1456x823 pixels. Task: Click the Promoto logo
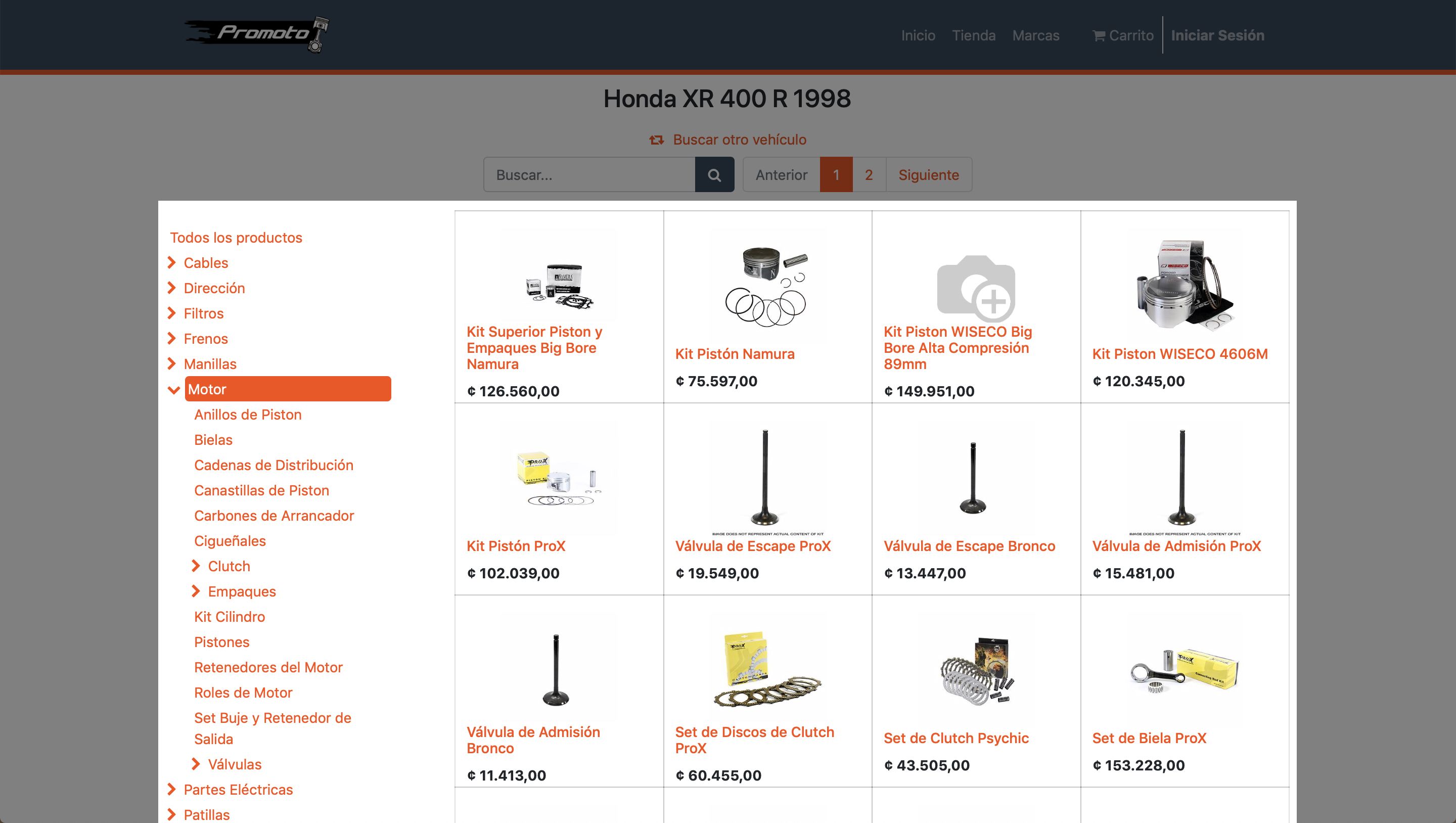pyautogui.click(x=257, y=34)
